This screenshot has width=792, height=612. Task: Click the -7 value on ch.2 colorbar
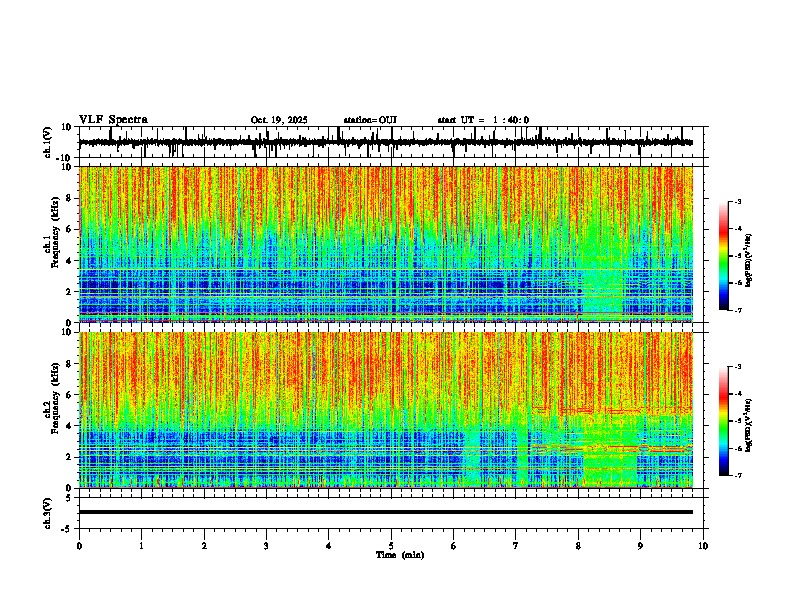(x=738, y=476)
